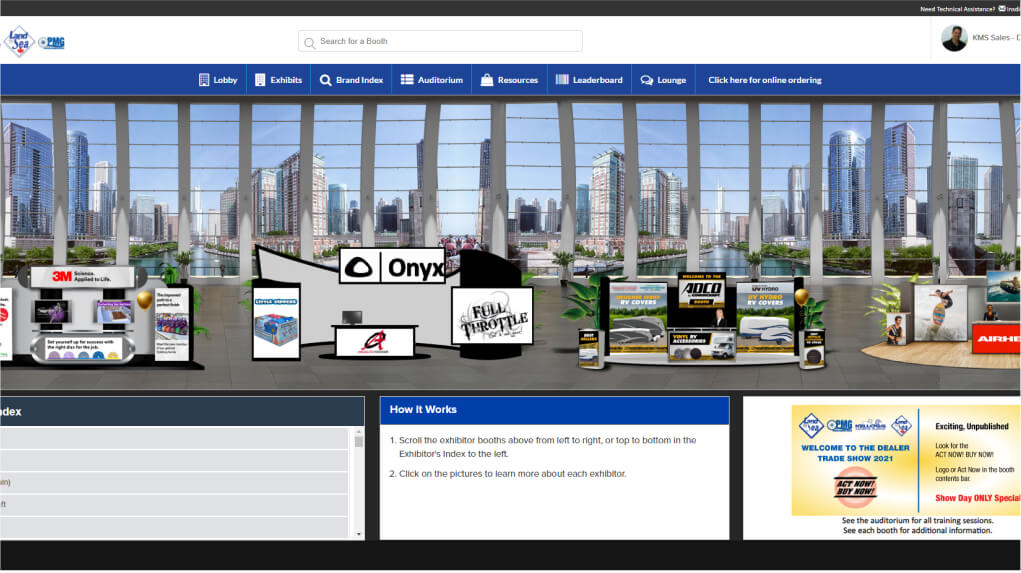The height and width of the screenshot is (573, 1021).
Task: Click the Little Hercs product poster
Action: coord(276,324)
